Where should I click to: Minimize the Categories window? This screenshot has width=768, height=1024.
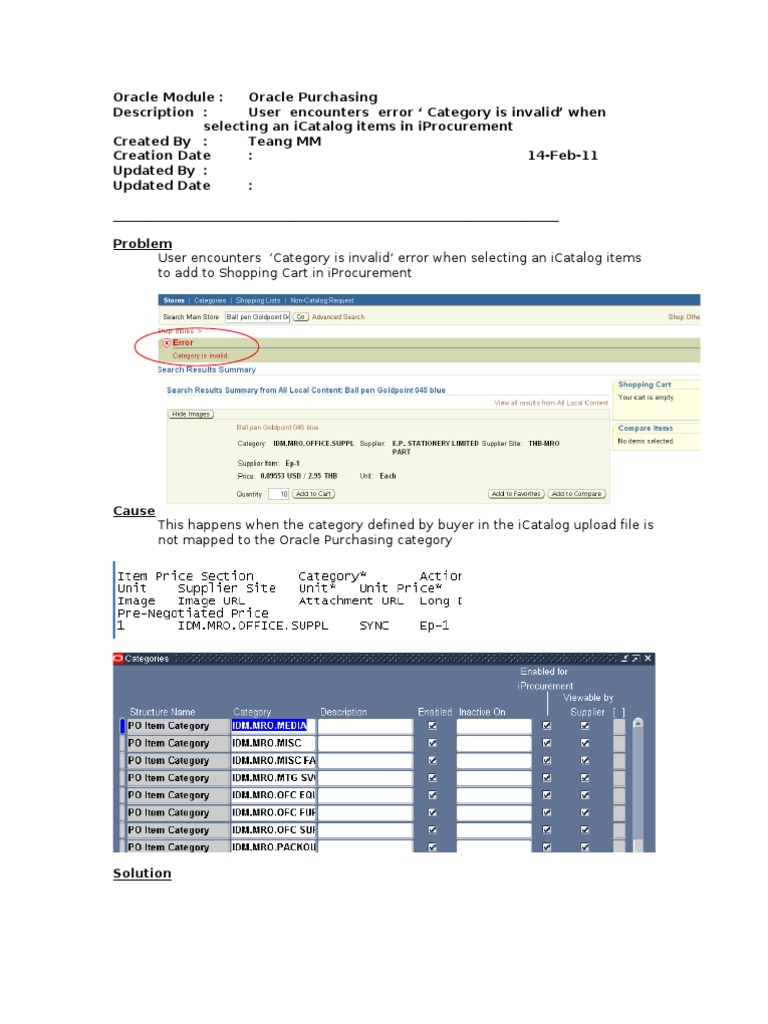click(x=624, y=658)
